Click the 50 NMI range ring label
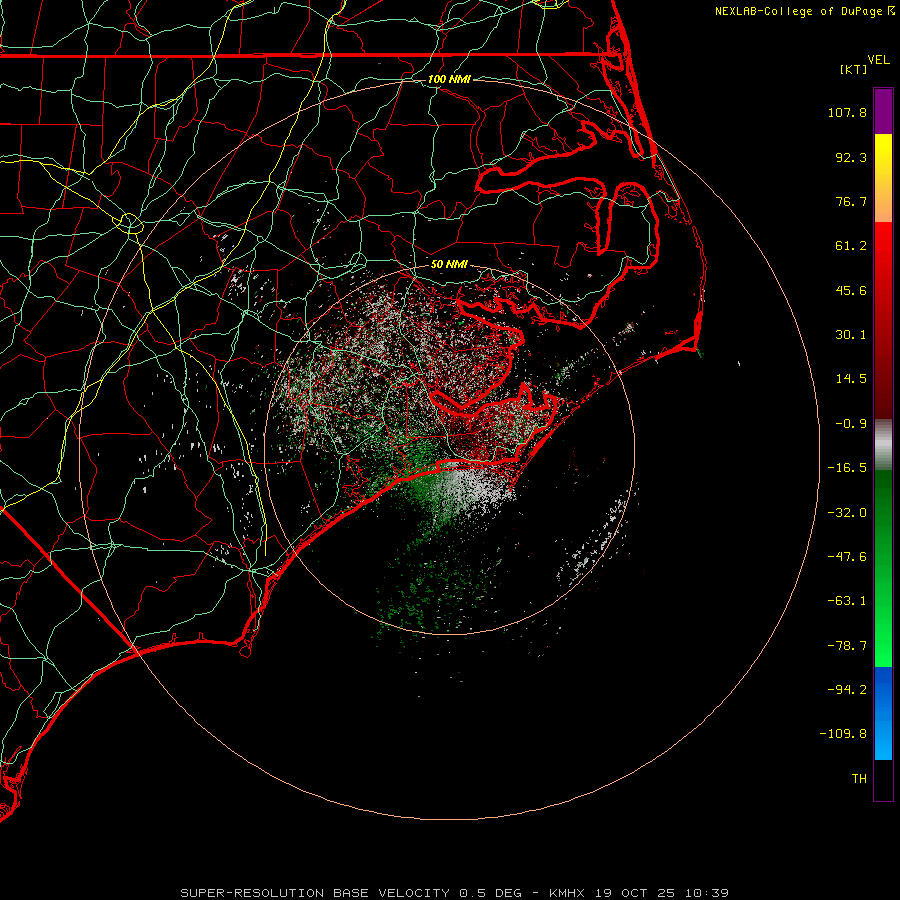The height and width of the screenshot is (900, 900). click(x=449, y=264)
